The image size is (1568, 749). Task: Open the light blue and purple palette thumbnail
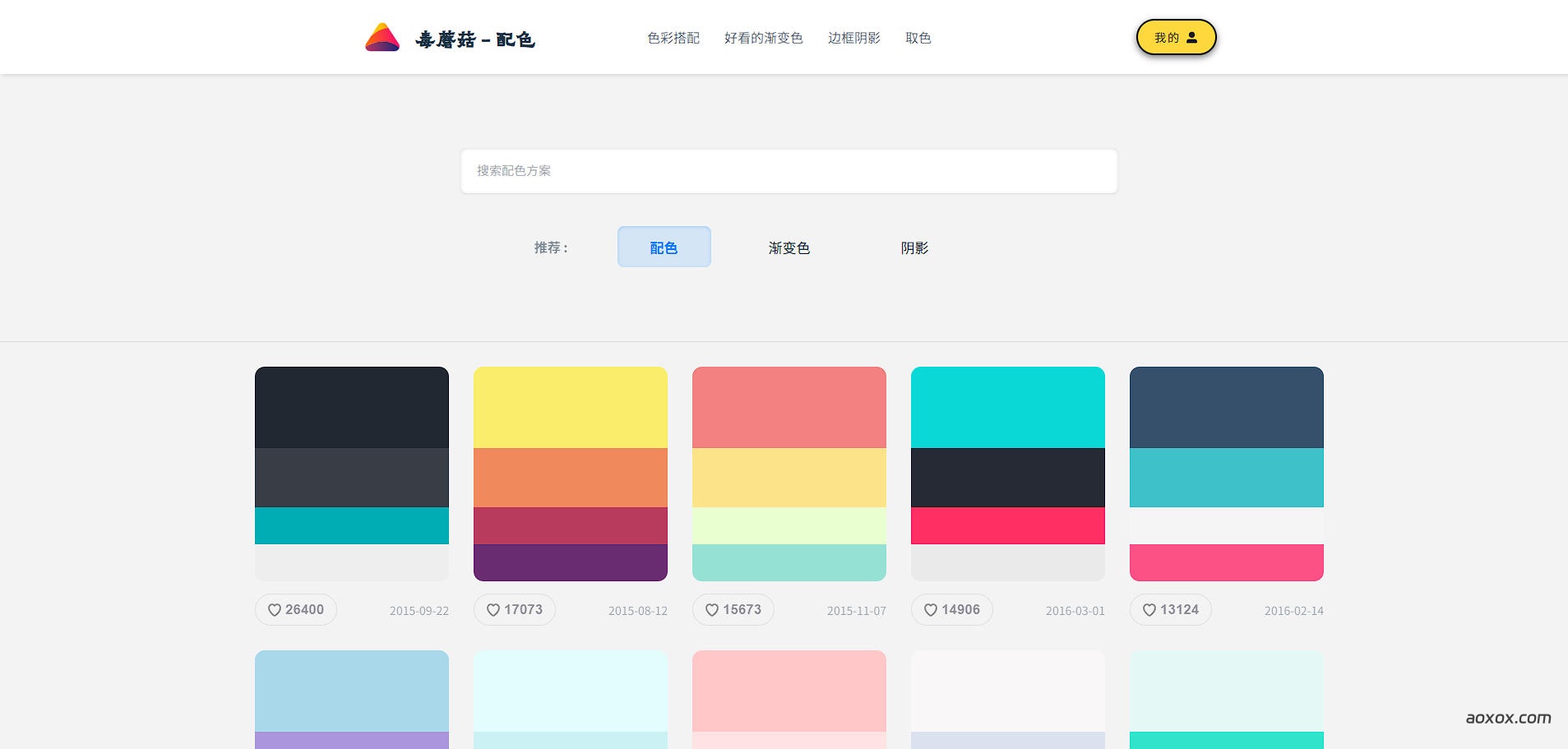351,699
